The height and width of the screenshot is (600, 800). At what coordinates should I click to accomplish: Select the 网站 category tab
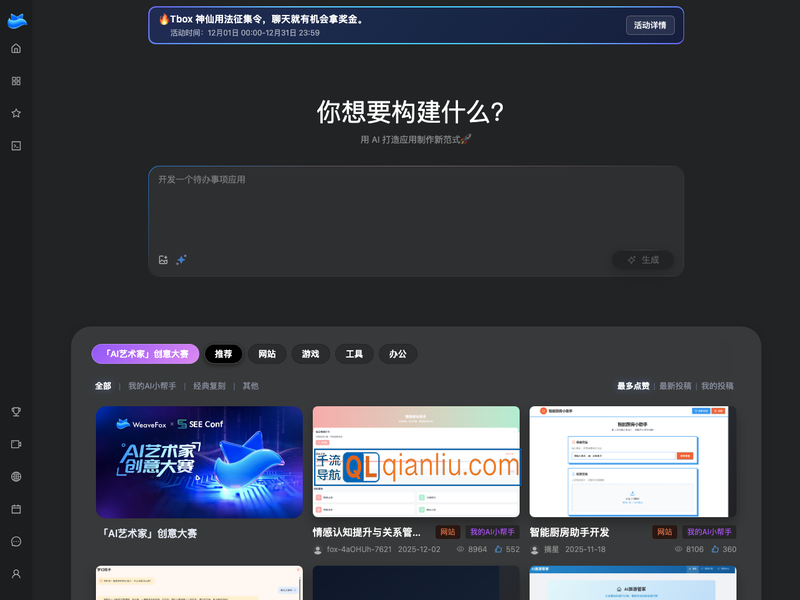click(267, 354)
